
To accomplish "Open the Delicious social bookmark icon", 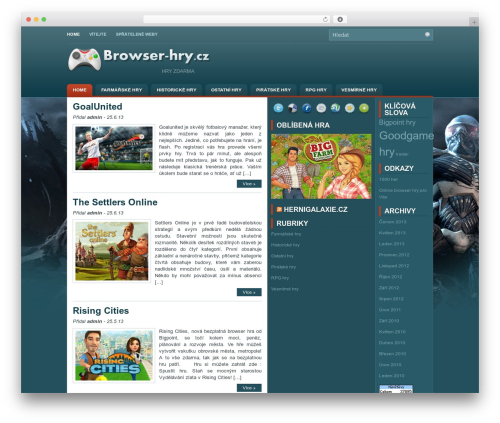I will pos(293,108).
